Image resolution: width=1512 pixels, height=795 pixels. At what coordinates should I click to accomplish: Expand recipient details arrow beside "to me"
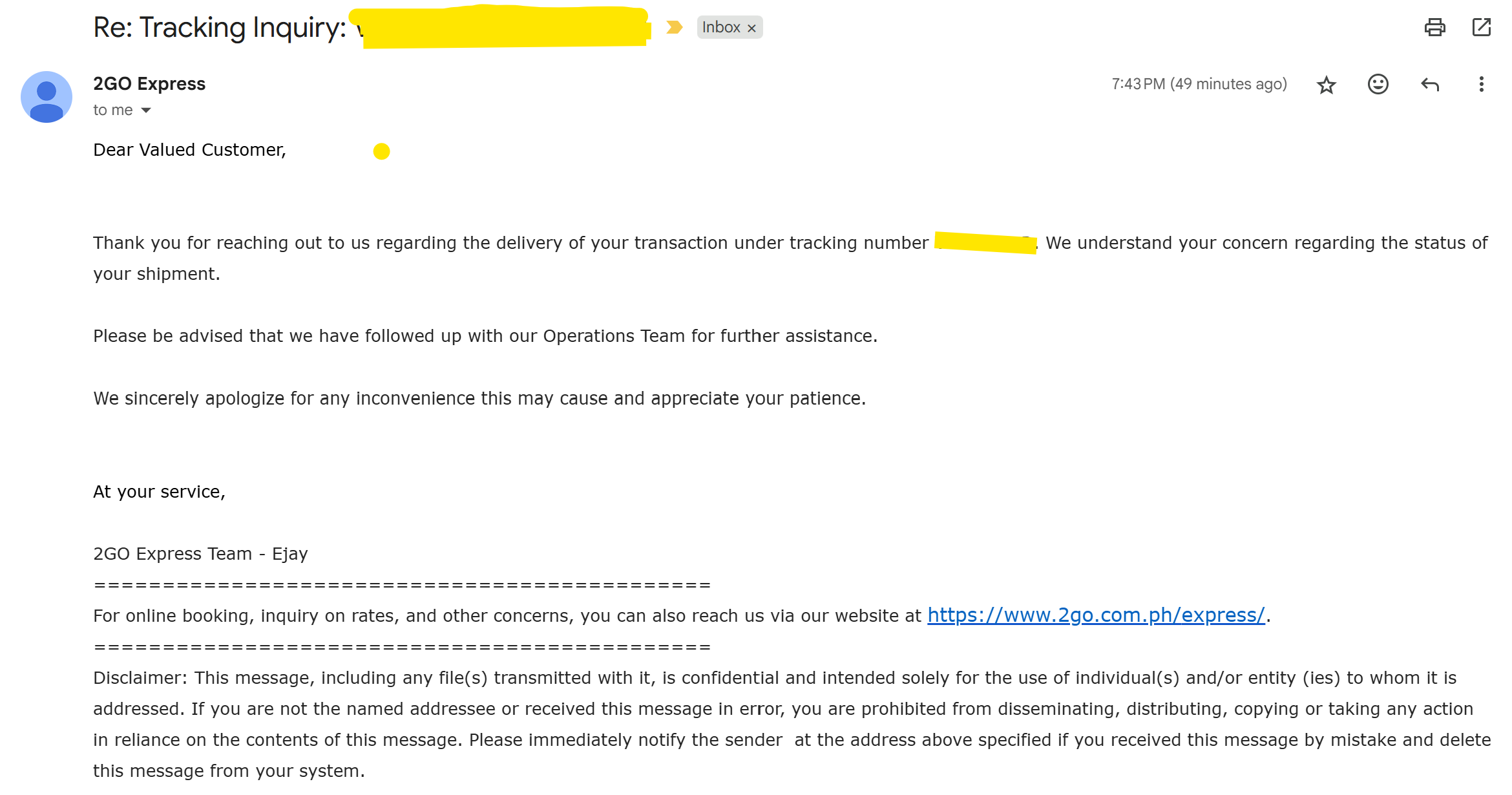coord(146,111)
